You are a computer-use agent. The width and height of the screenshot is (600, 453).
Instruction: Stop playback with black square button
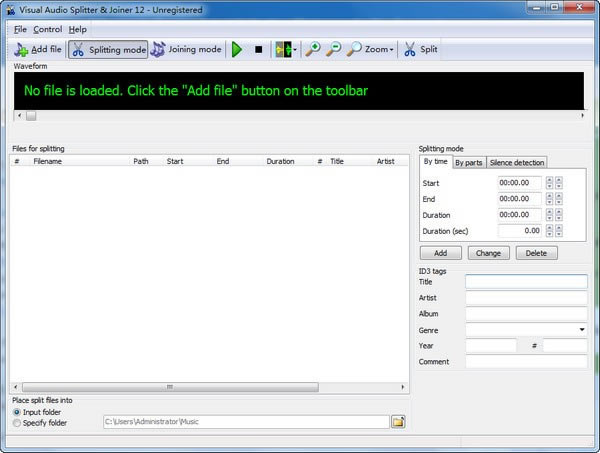click(x=259, y=49)
